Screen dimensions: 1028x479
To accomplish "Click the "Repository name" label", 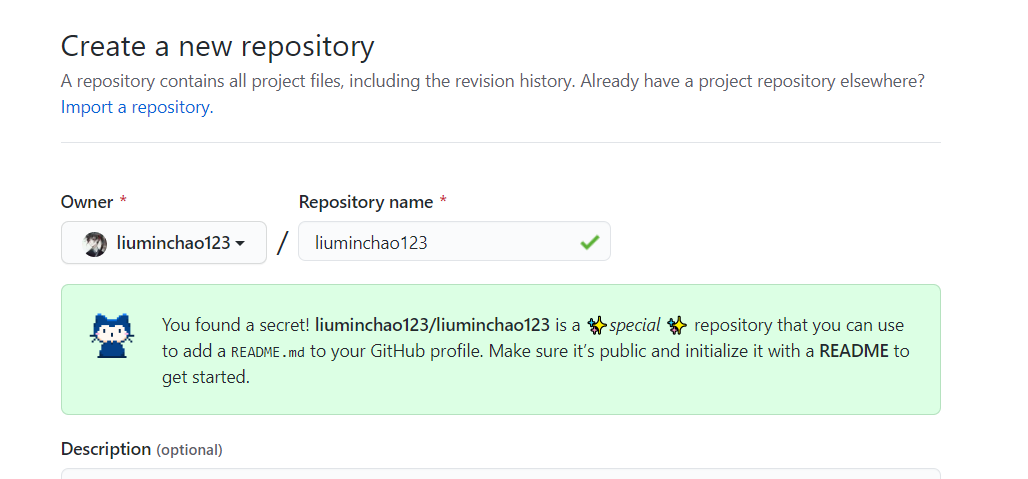I will pos(366,202).
